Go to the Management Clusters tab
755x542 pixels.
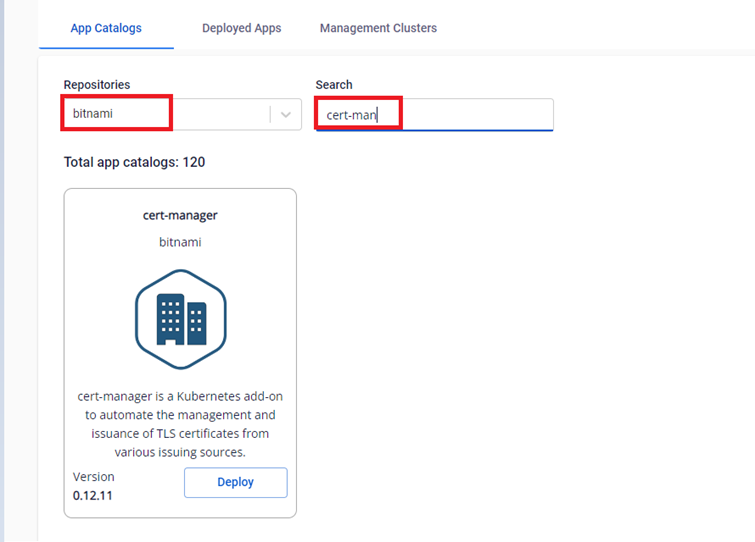(x=378, y=28)
